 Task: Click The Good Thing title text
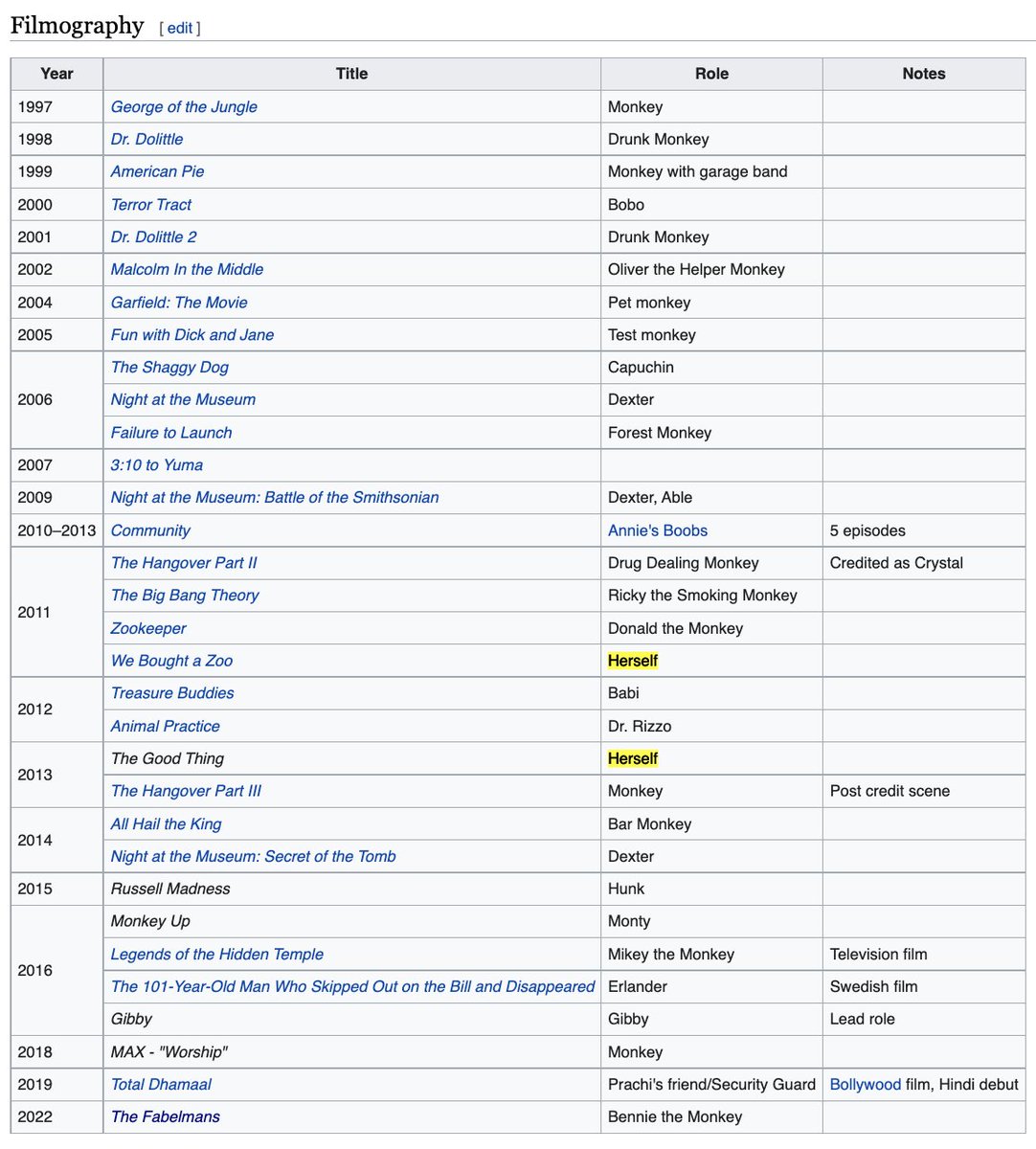pos(168,758)
